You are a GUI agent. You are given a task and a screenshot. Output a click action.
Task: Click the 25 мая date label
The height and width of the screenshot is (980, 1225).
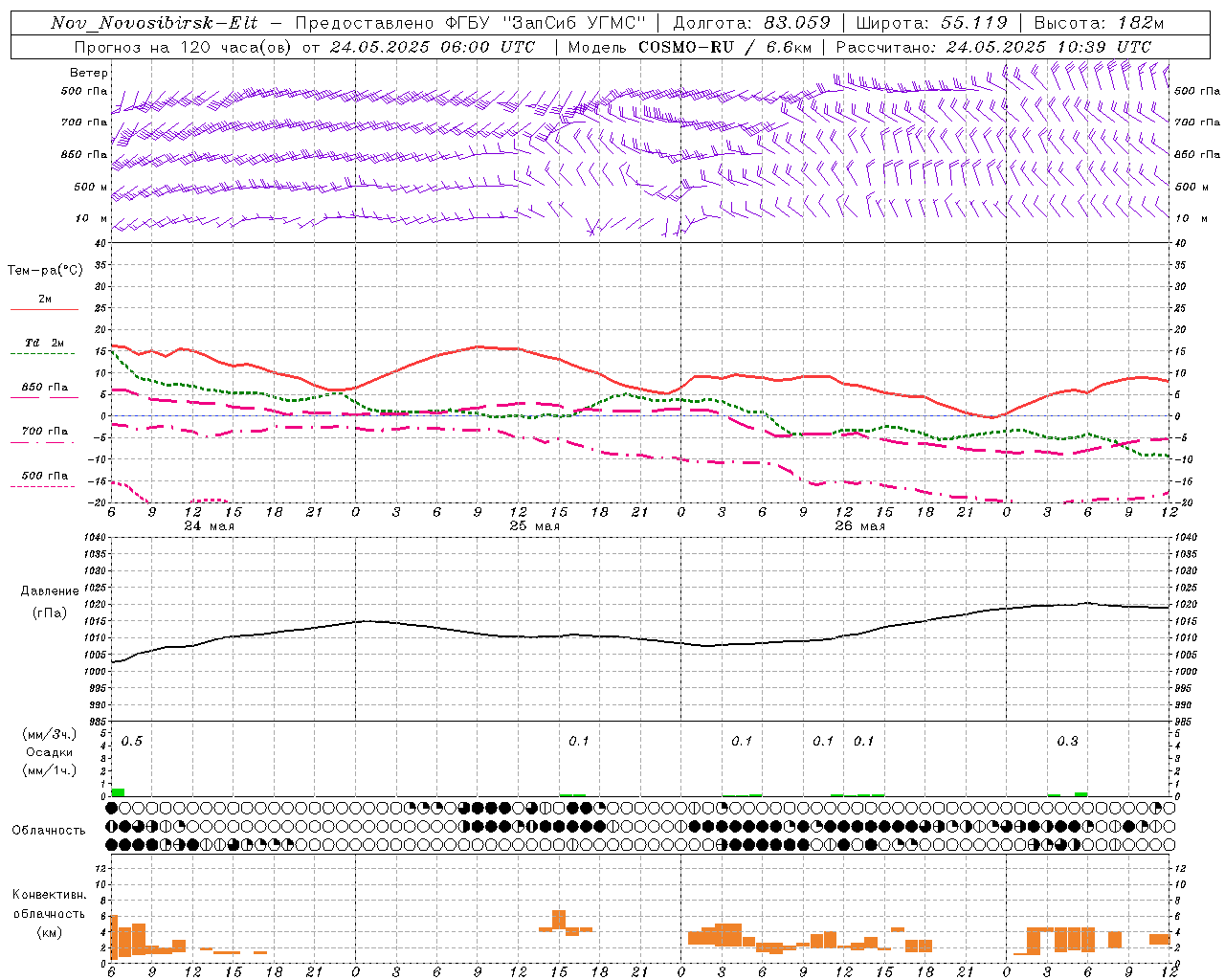[x=535, y=526]
